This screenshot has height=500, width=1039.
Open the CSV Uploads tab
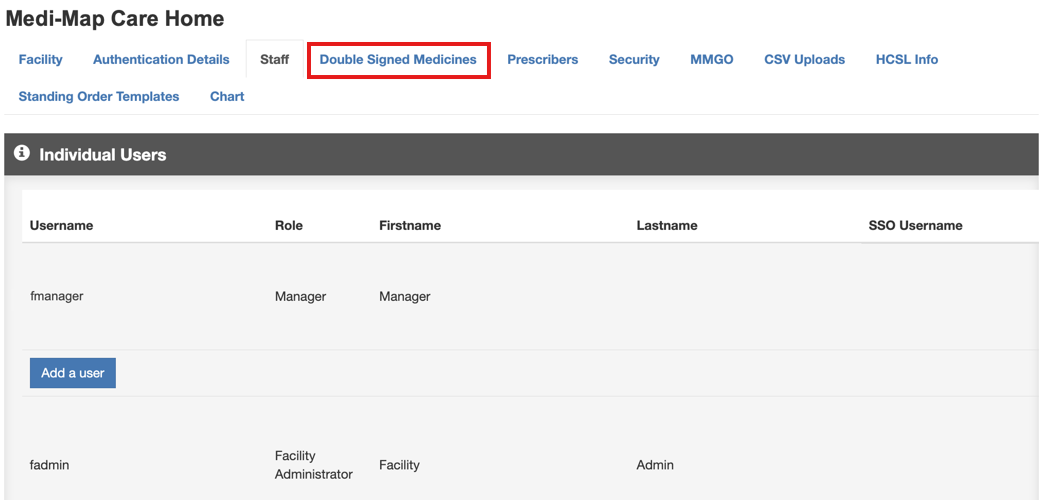(x=804, y=60)
